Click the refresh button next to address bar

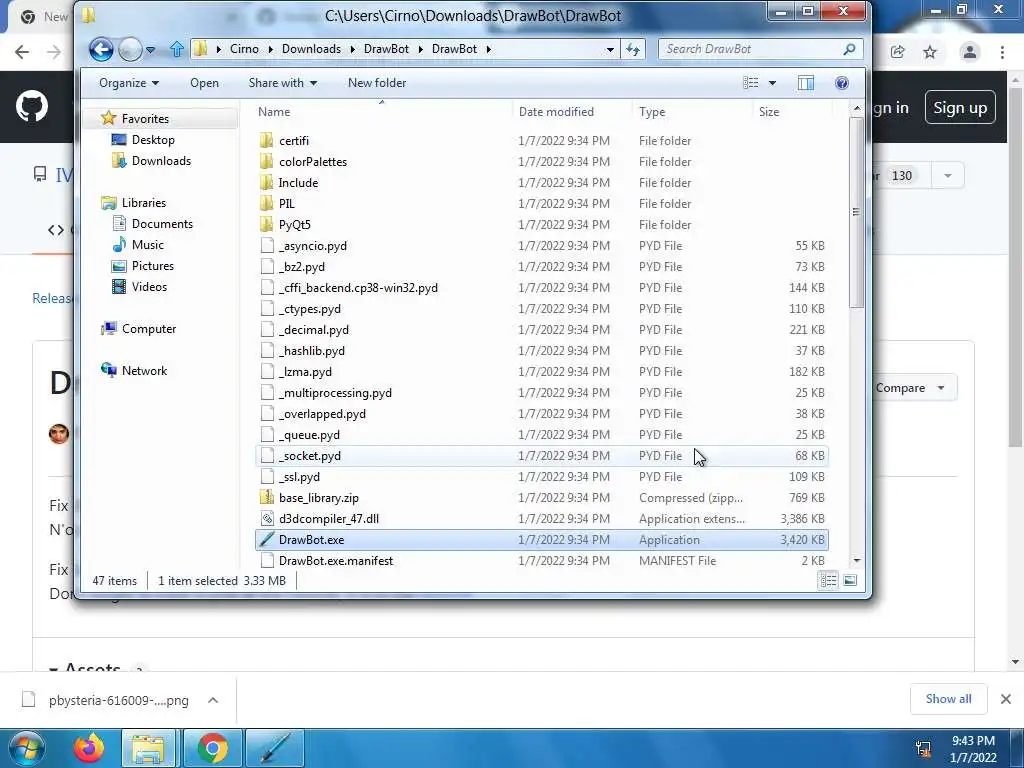click(x=633, y=49)
